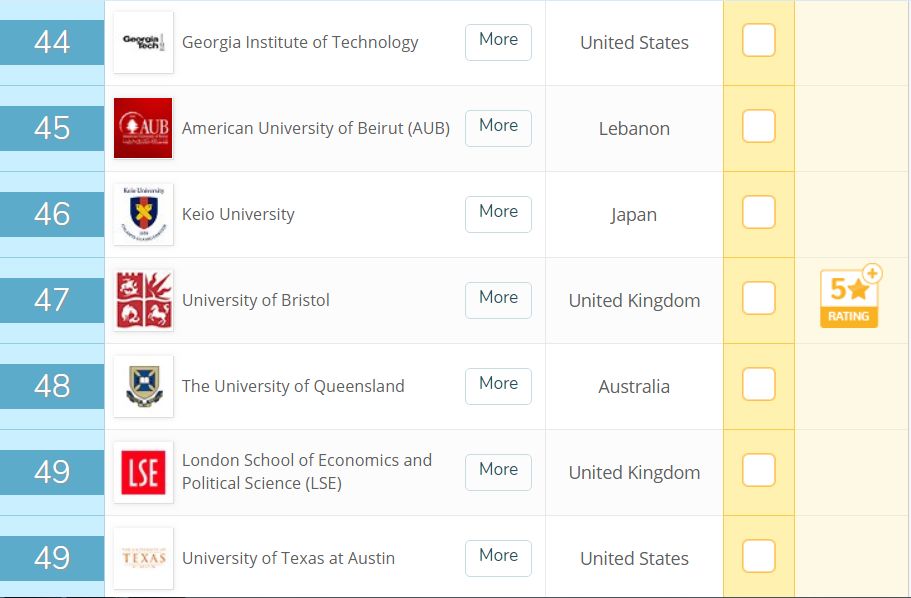Viewport: 911px width, 598px height.
Task: Expand More for American University of Beirut
Action: tap(498, 128)
